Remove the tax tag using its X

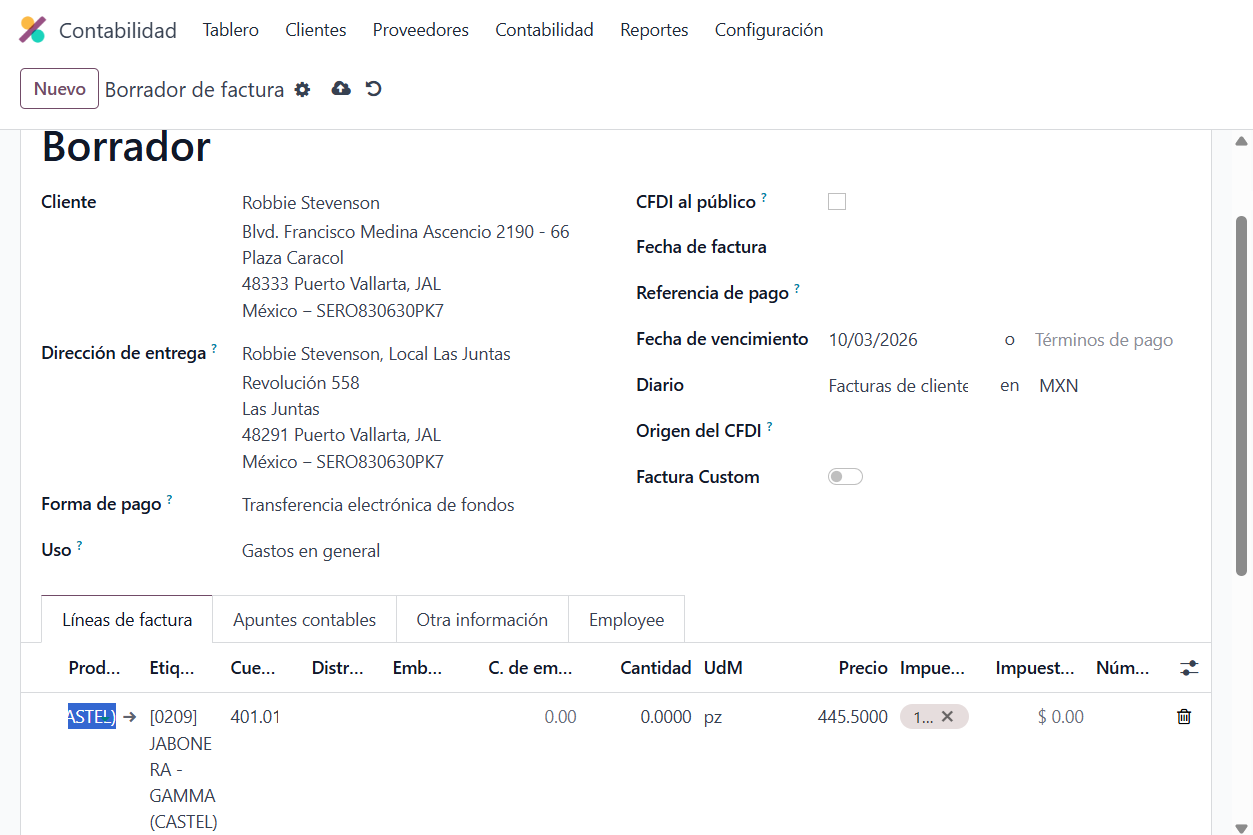(x=947, y=717)
